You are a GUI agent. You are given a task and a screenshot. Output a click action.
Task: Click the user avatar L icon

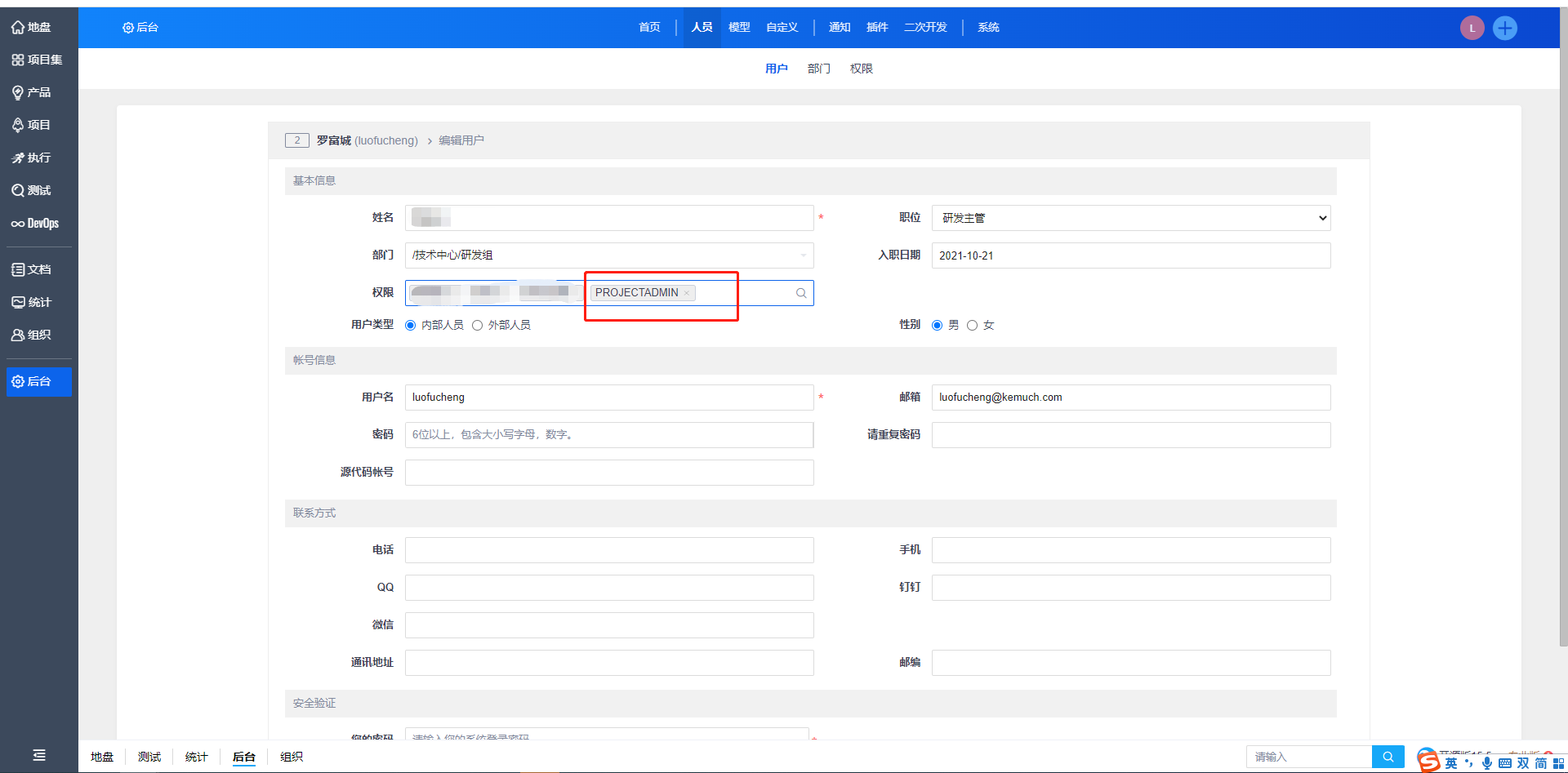coord(1472,28)
